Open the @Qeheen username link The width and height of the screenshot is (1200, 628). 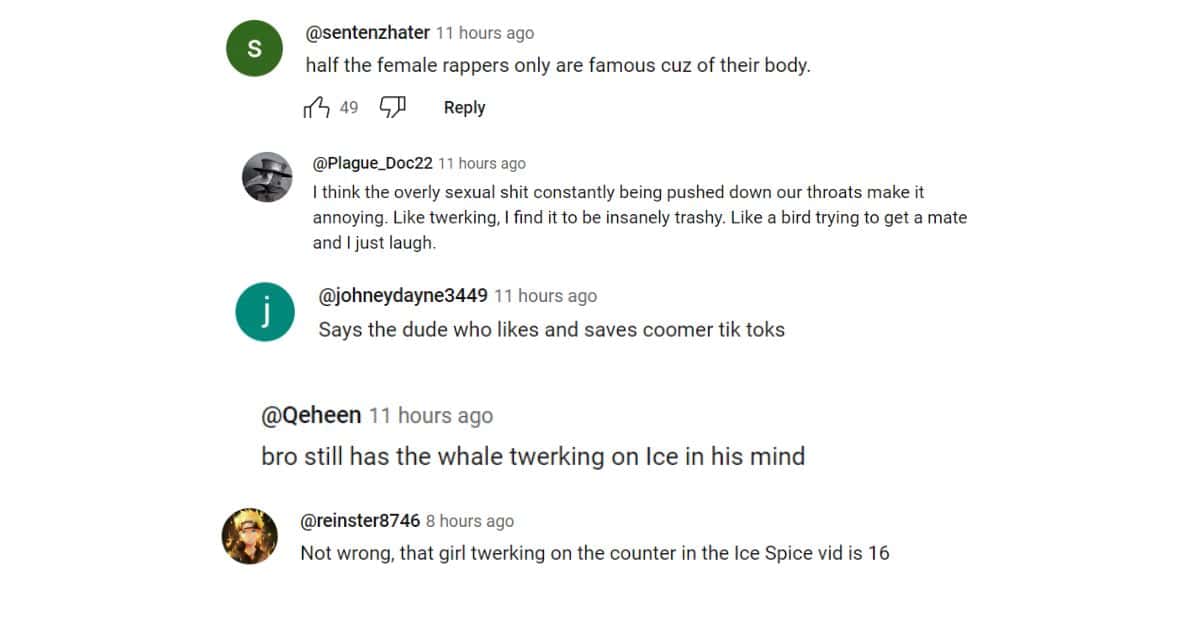311,415
